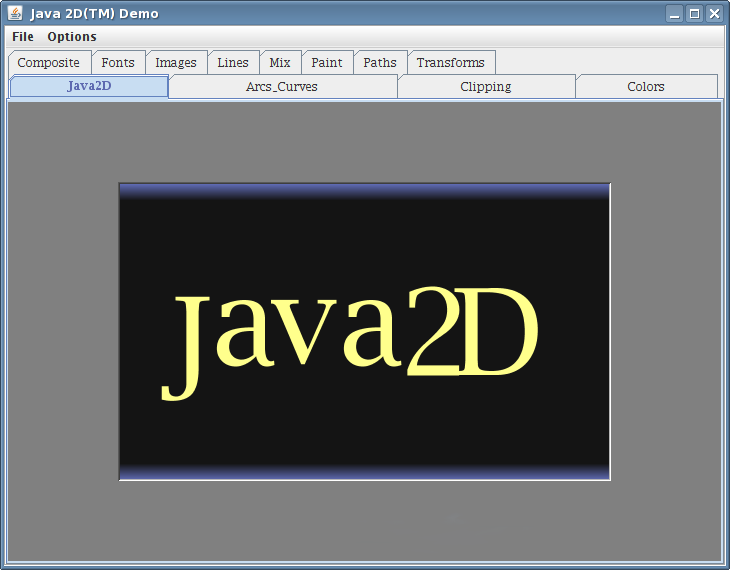Switch to the Mix tab
The width and height of the screenshot is (730, 570).
point(280,62)
